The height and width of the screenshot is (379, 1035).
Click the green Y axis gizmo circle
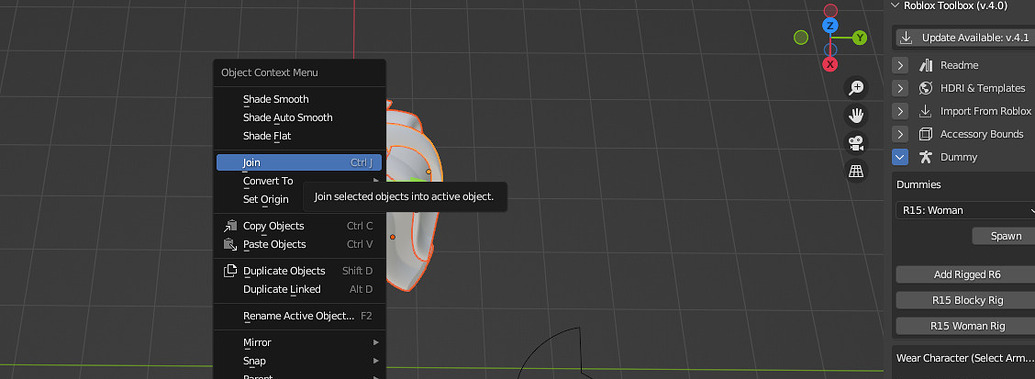(859, 38)
